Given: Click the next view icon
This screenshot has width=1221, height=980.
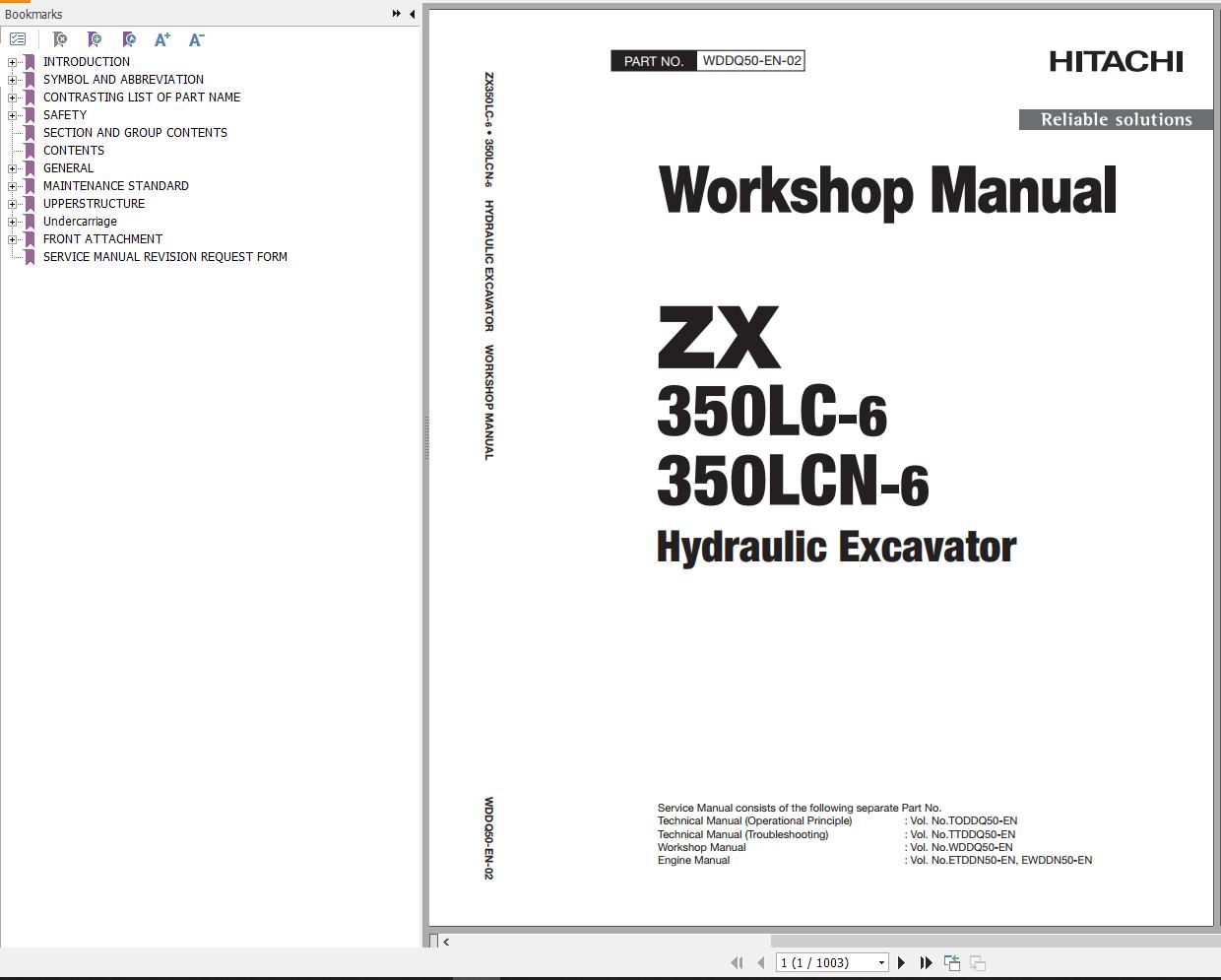Looking at the screenshot, I should (x=978, y=962).
